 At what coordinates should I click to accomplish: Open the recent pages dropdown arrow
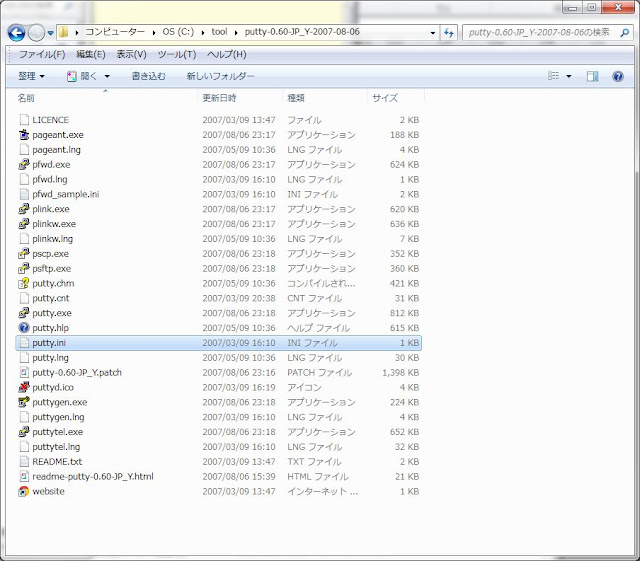pos(51,33)
